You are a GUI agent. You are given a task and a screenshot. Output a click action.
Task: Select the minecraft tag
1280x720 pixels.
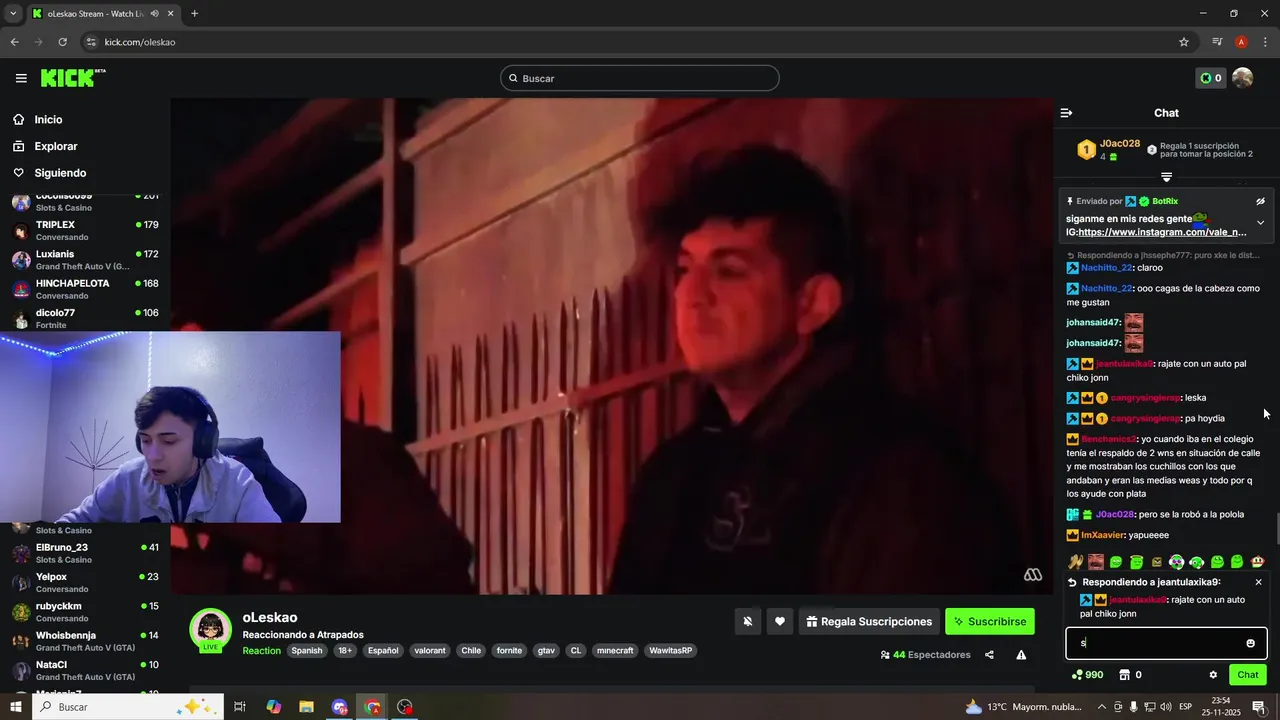(x=615, y=651)
